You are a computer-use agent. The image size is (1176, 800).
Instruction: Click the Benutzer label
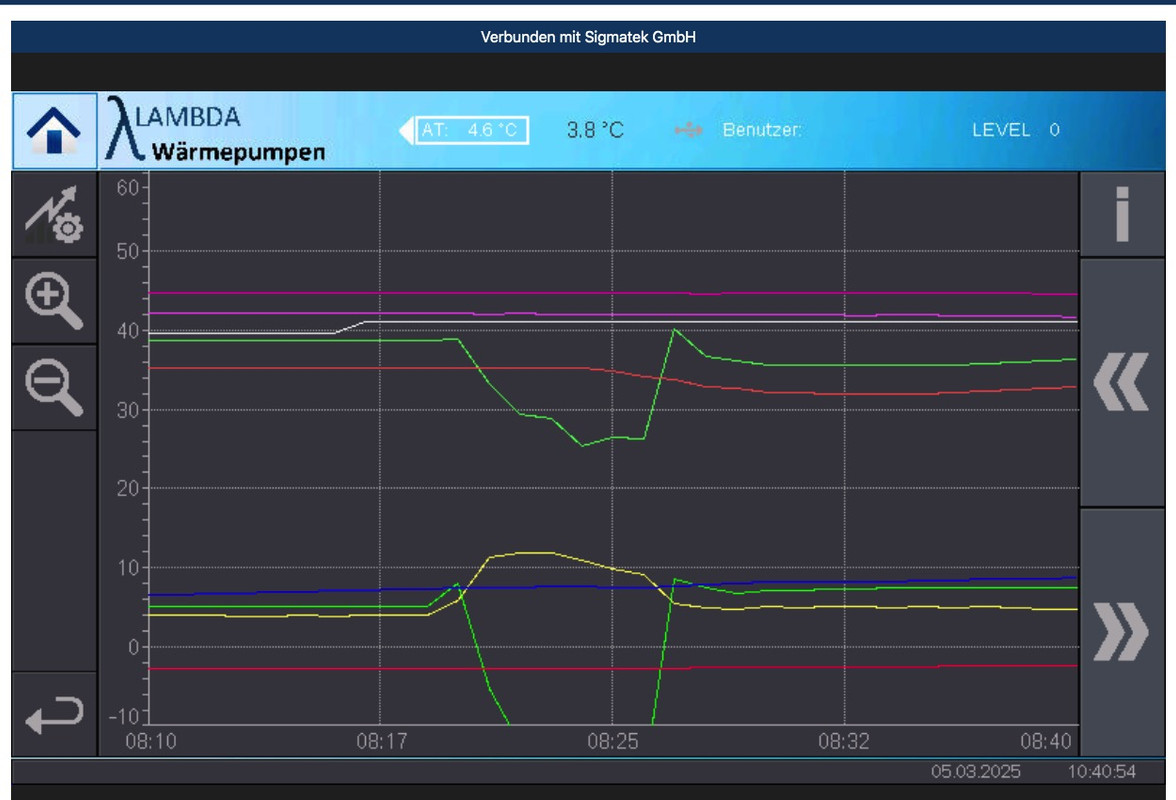tap(762, 130)
